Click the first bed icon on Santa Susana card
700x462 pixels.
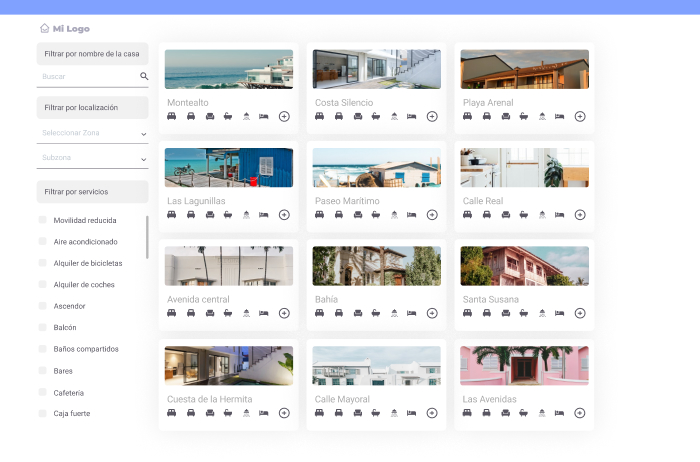click(468, 313)
